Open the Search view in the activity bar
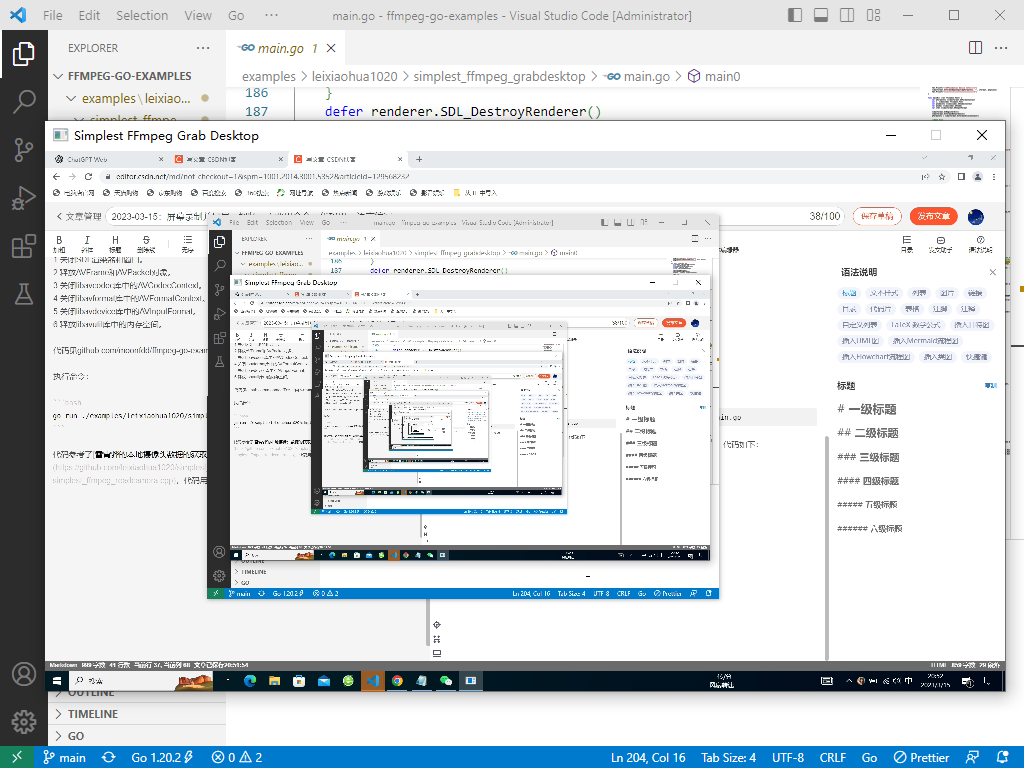The image size is (1024, 768). [x=24, y=101]
